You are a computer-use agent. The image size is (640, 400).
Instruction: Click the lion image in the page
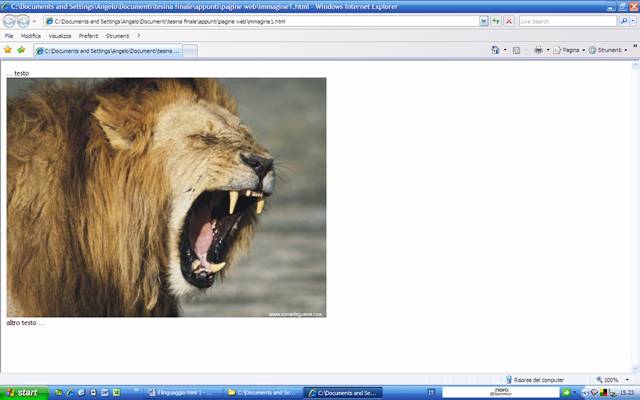tap(167, 197)
